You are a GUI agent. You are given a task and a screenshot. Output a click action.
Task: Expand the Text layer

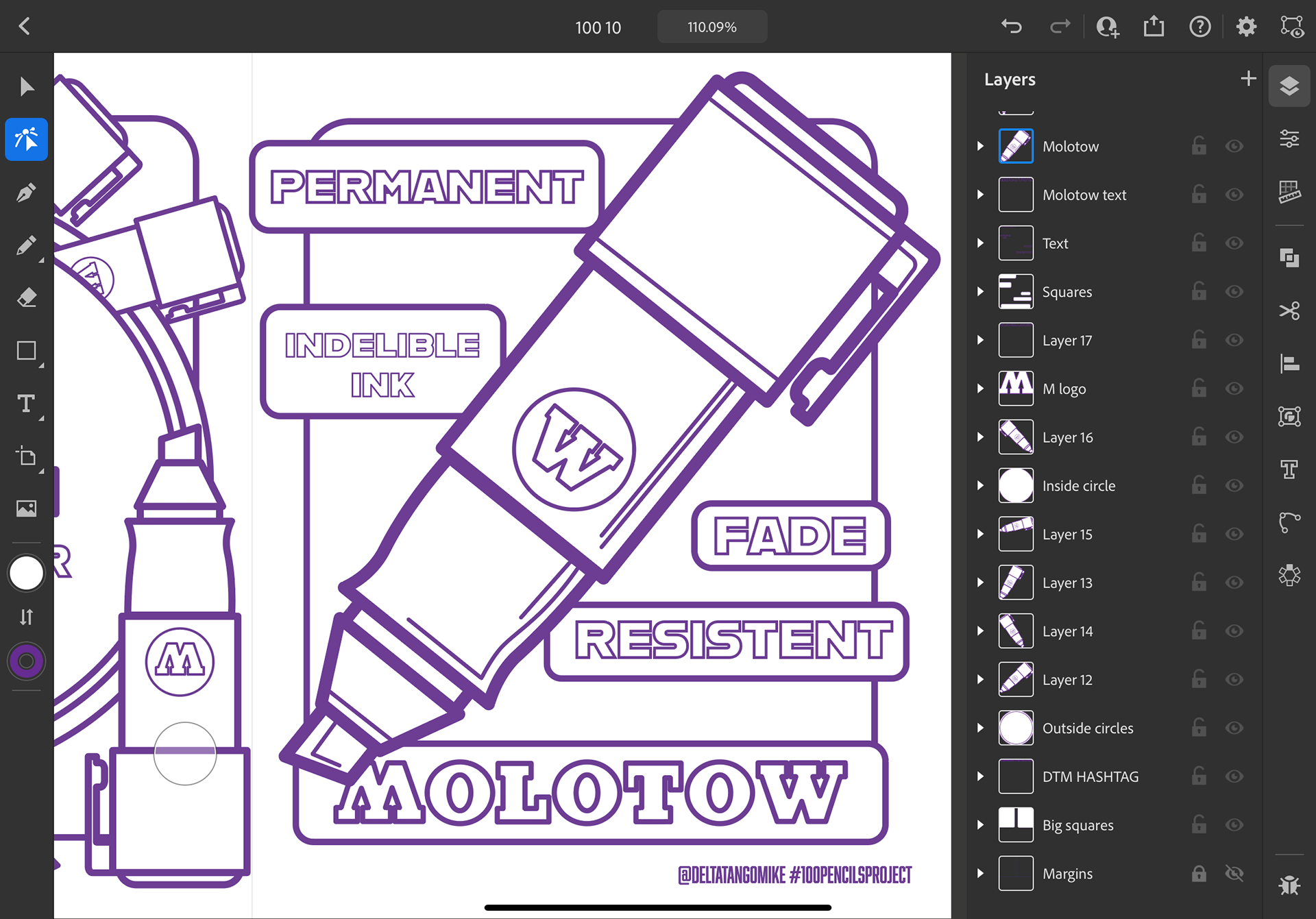point(981,243)
